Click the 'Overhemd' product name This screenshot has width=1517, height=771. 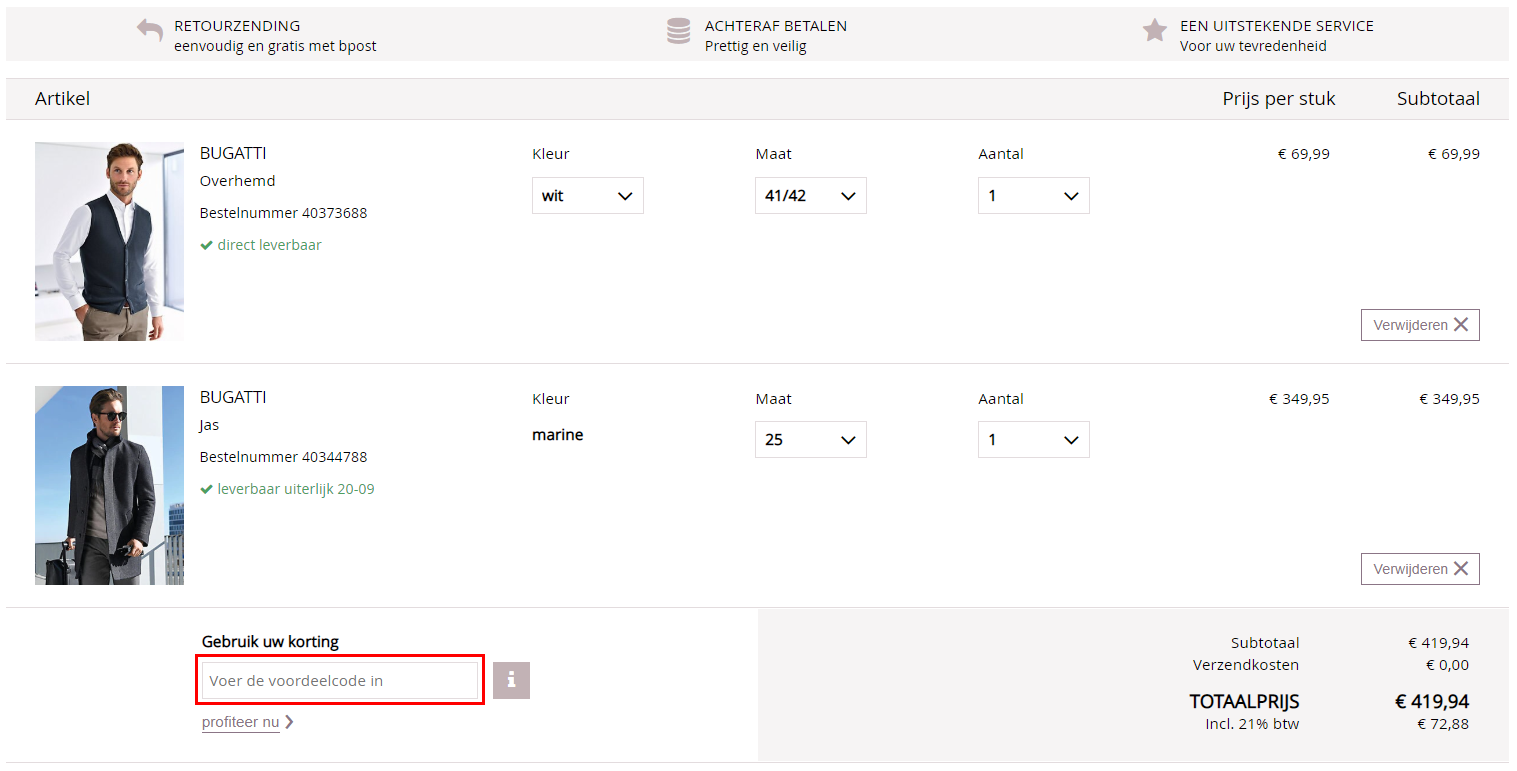point(238,181)
